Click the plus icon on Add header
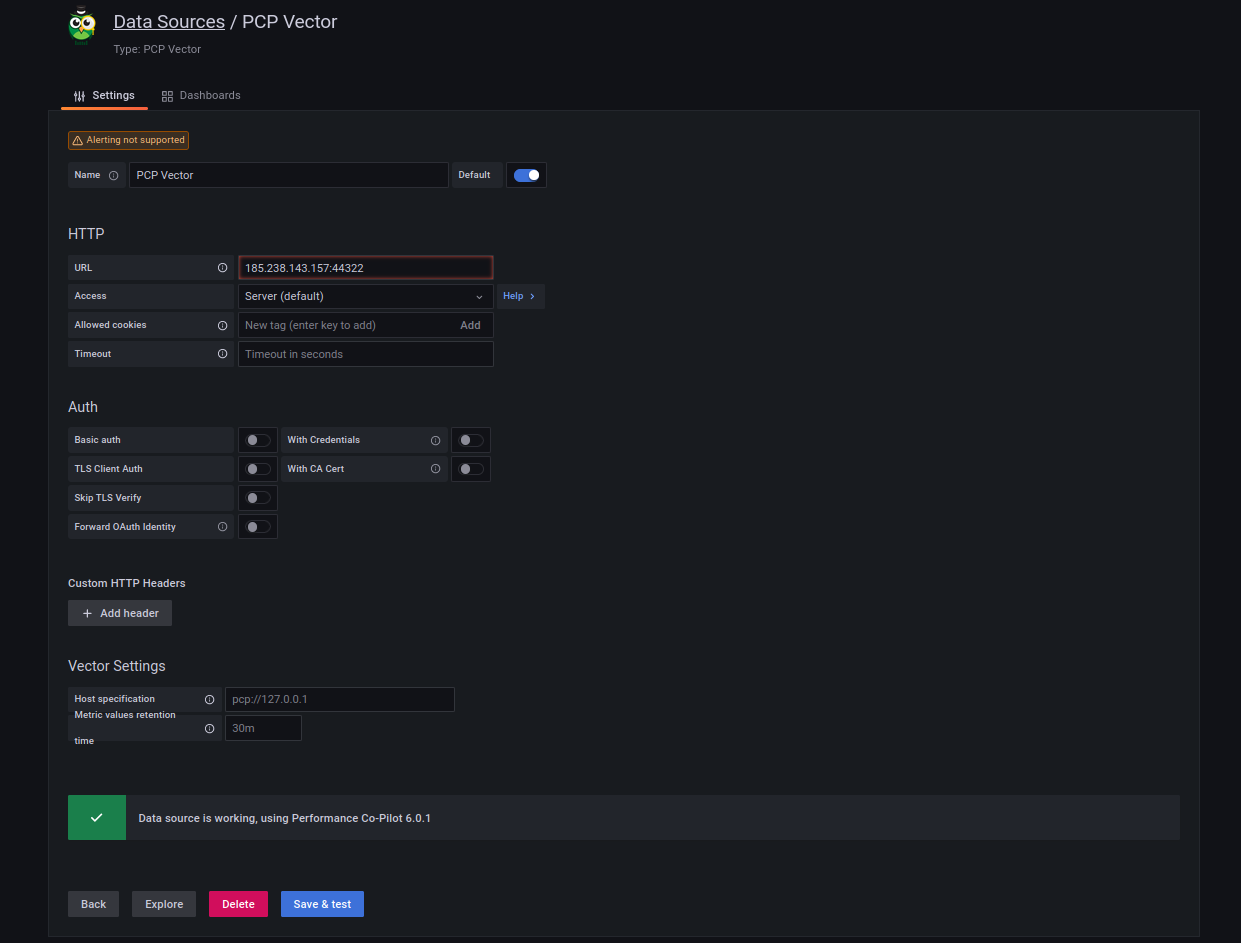Viewport: 1241px width, 943px height. [87, 613]
